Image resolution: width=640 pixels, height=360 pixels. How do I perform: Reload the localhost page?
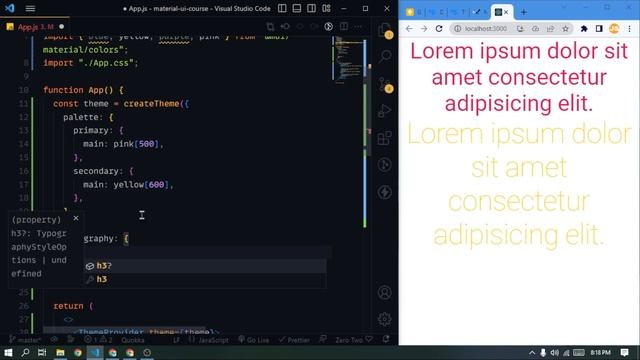tap(439, 29)
